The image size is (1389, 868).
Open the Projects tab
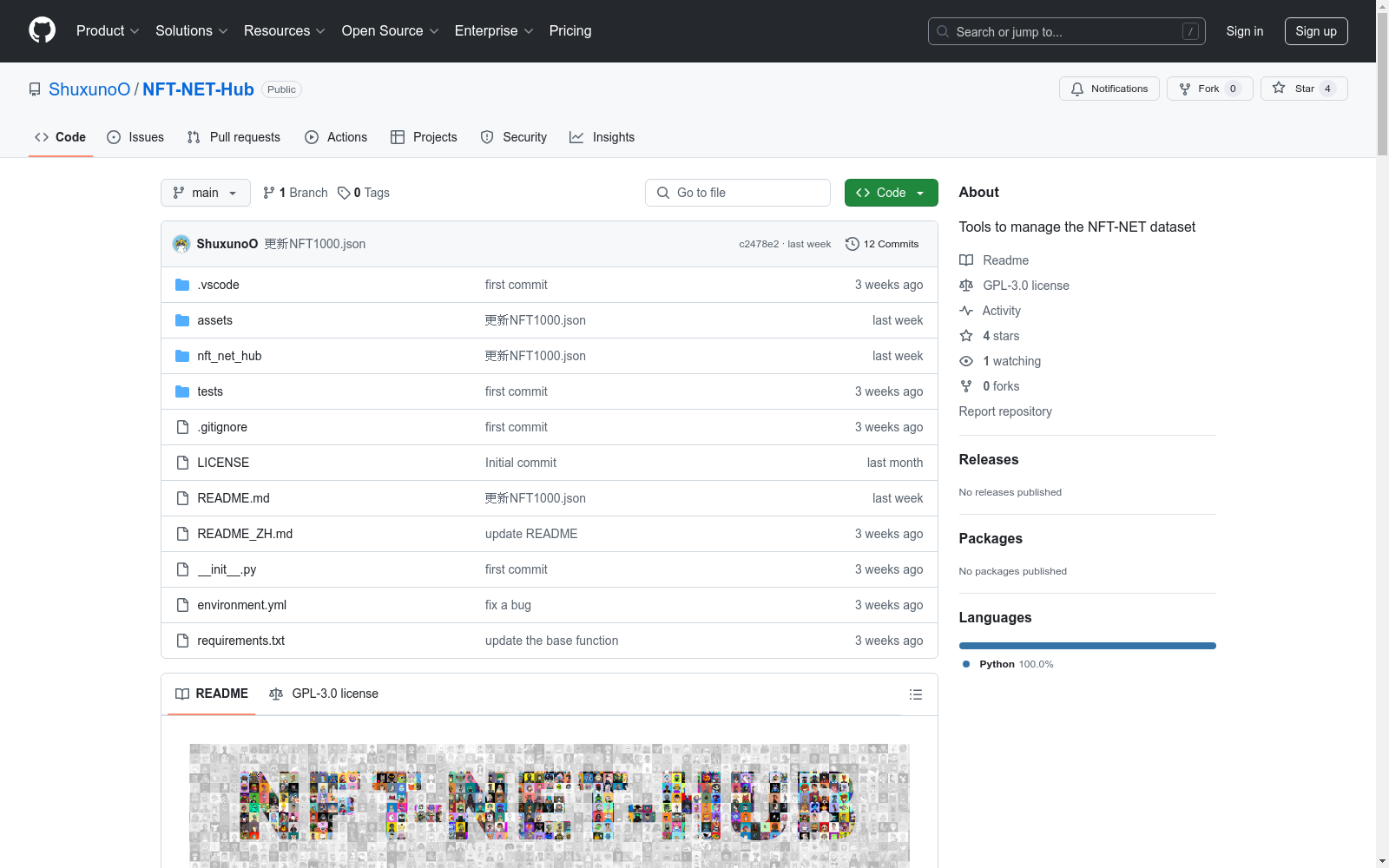point(424,137)
